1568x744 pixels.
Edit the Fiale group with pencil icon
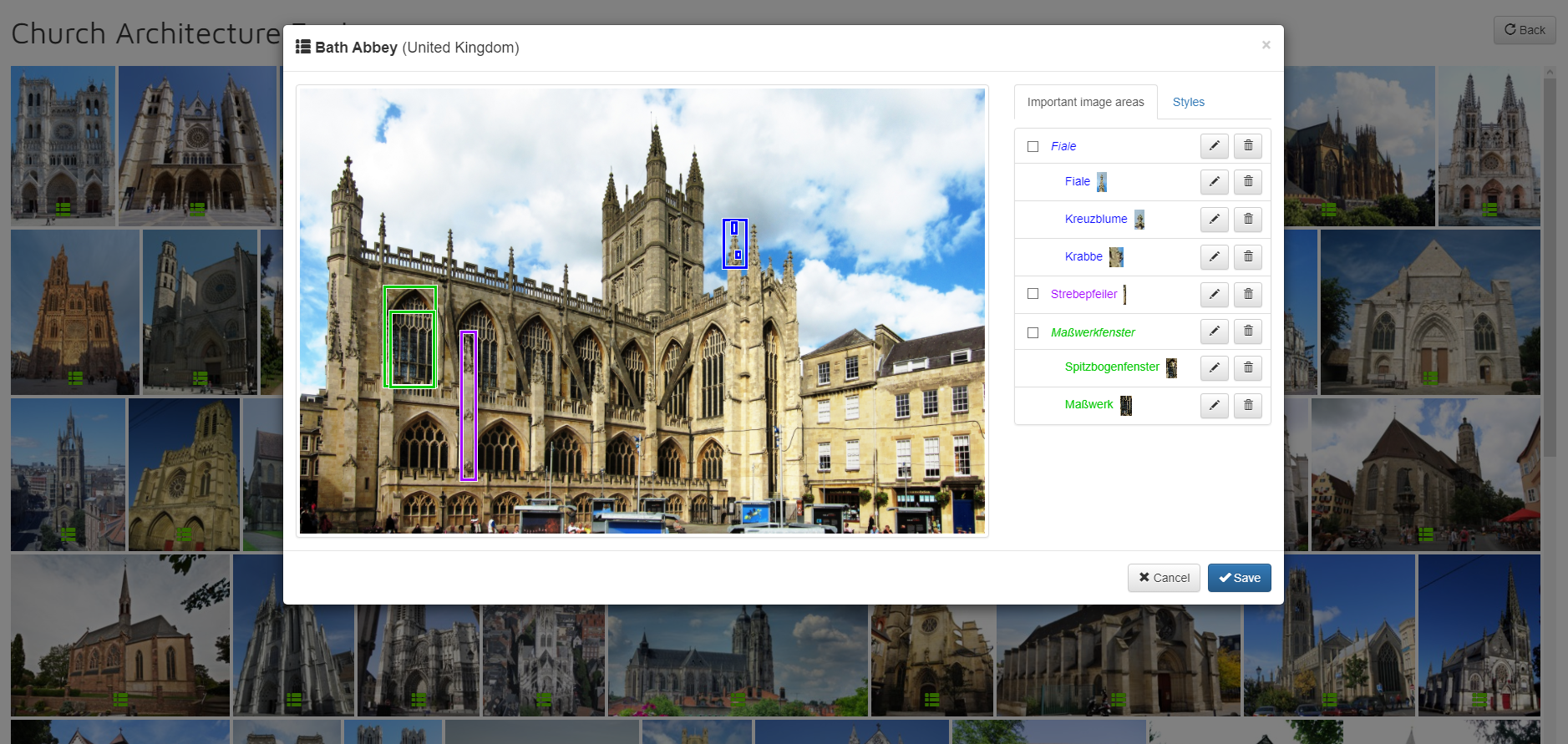click(1214, 146)
